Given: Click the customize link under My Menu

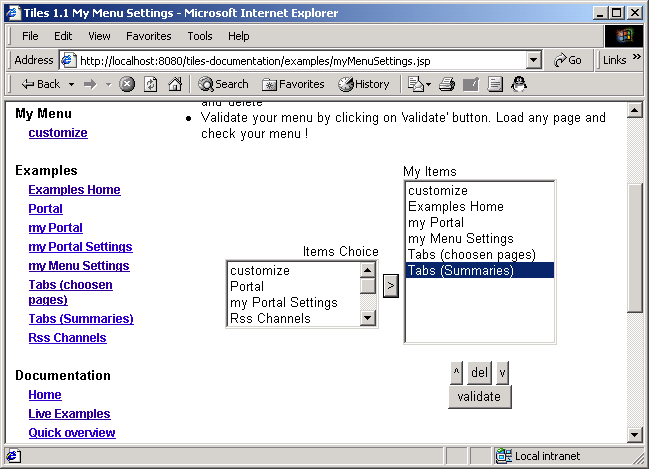Looking at the screenshot, I should pyautogui.click(x=58, y=133).
